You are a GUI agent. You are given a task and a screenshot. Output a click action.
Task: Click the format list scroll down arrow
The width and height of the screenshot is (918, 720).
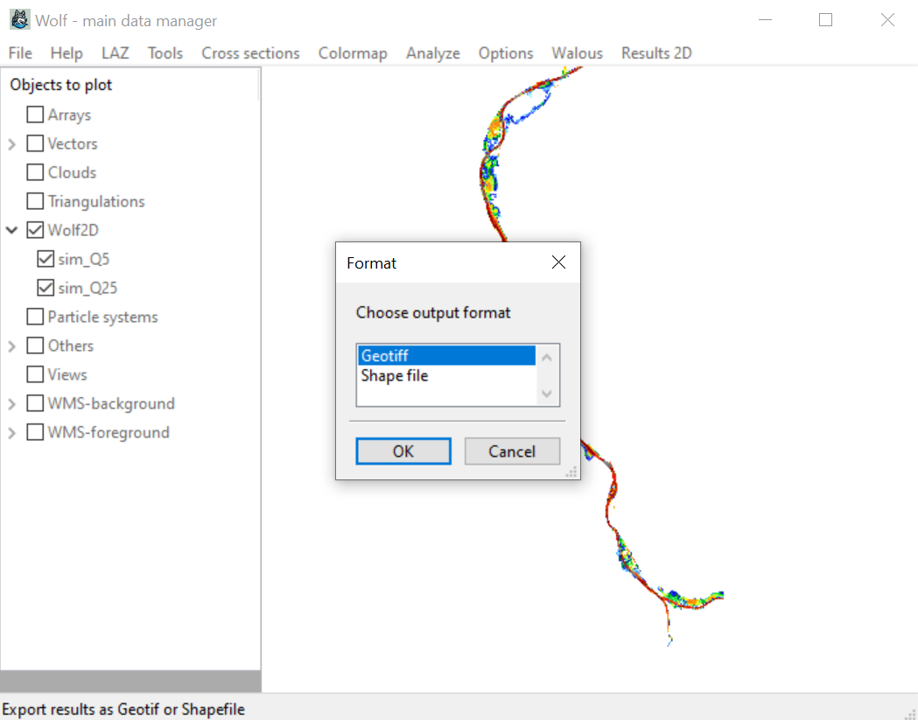[x=547, y=394]
